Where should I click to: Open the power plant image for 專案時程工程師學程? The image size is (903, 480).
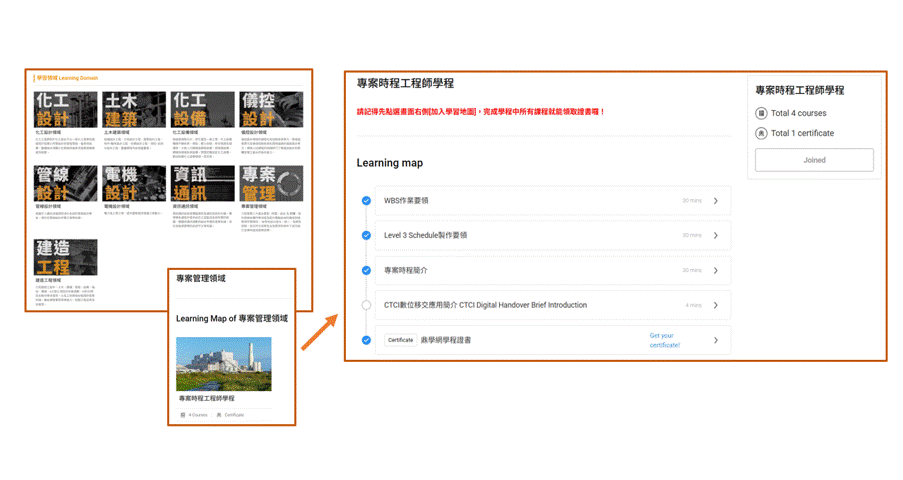click(224, 363)
